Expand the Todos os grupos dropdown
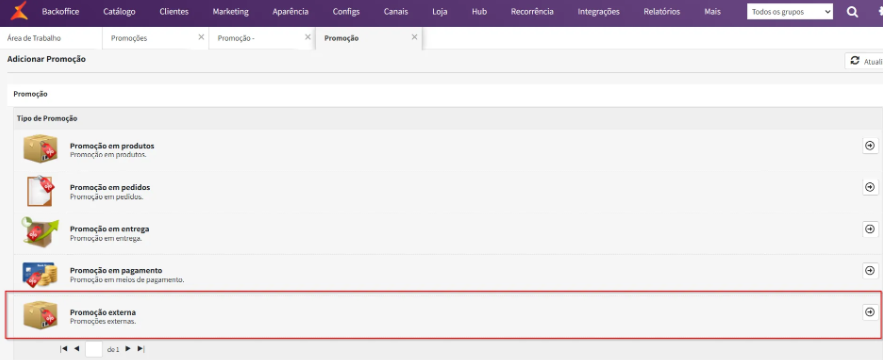The image size is (883, 360). (790, 11)
